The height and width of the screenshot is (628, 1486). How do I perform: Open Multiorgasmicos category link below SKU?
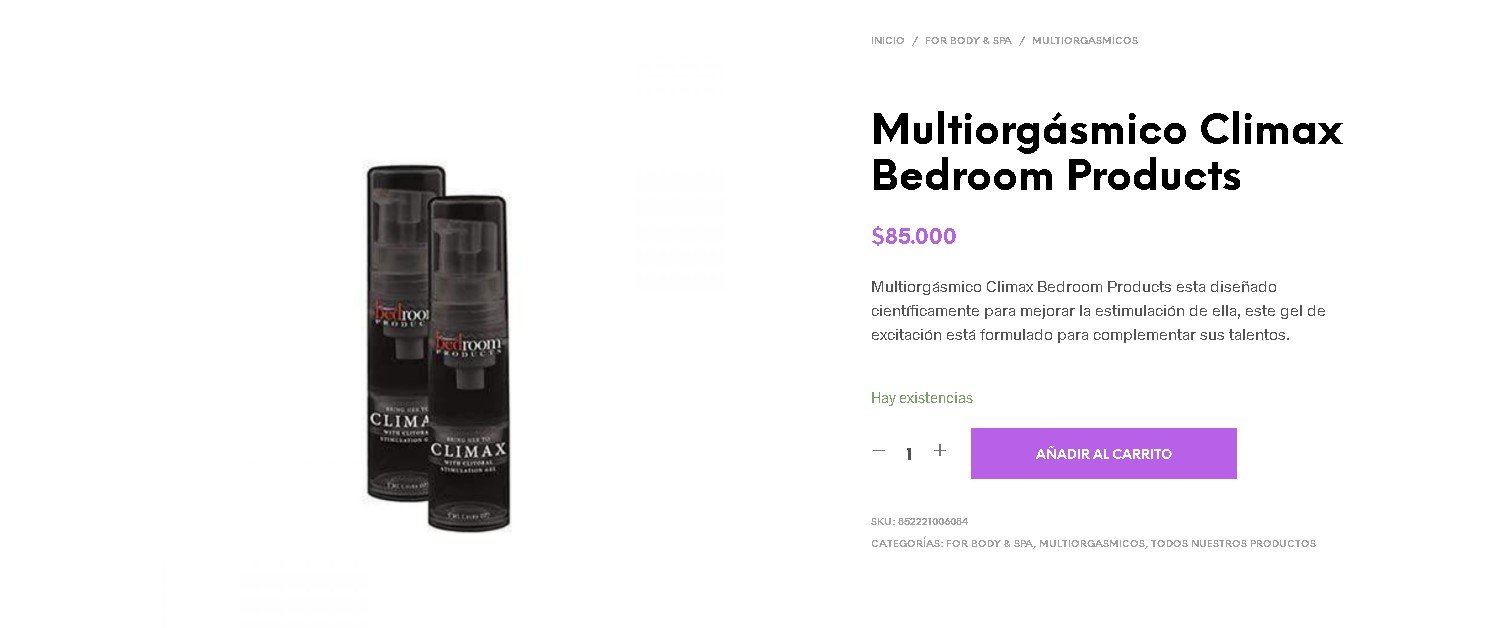click(1092, 544)
